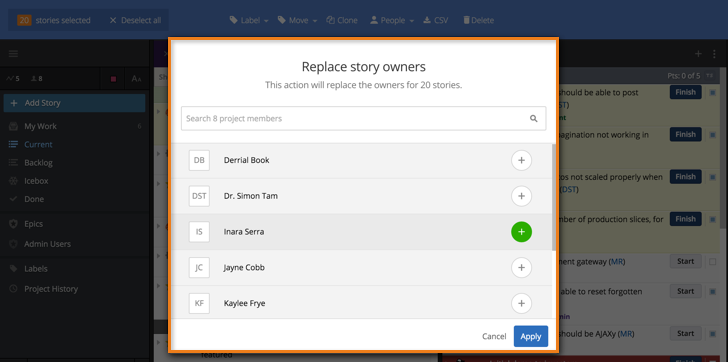728x362 pixels.
Task: Open the Move dropdown
Action: click(298, 20)
